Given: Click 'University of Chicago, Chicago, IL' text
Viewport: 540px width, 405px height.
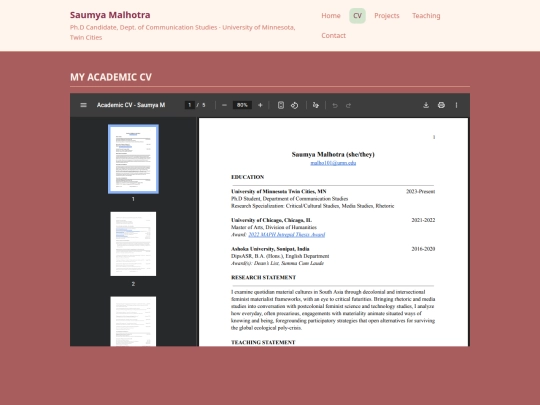Looking at the screenshot, I should click(x=271, y=220).
